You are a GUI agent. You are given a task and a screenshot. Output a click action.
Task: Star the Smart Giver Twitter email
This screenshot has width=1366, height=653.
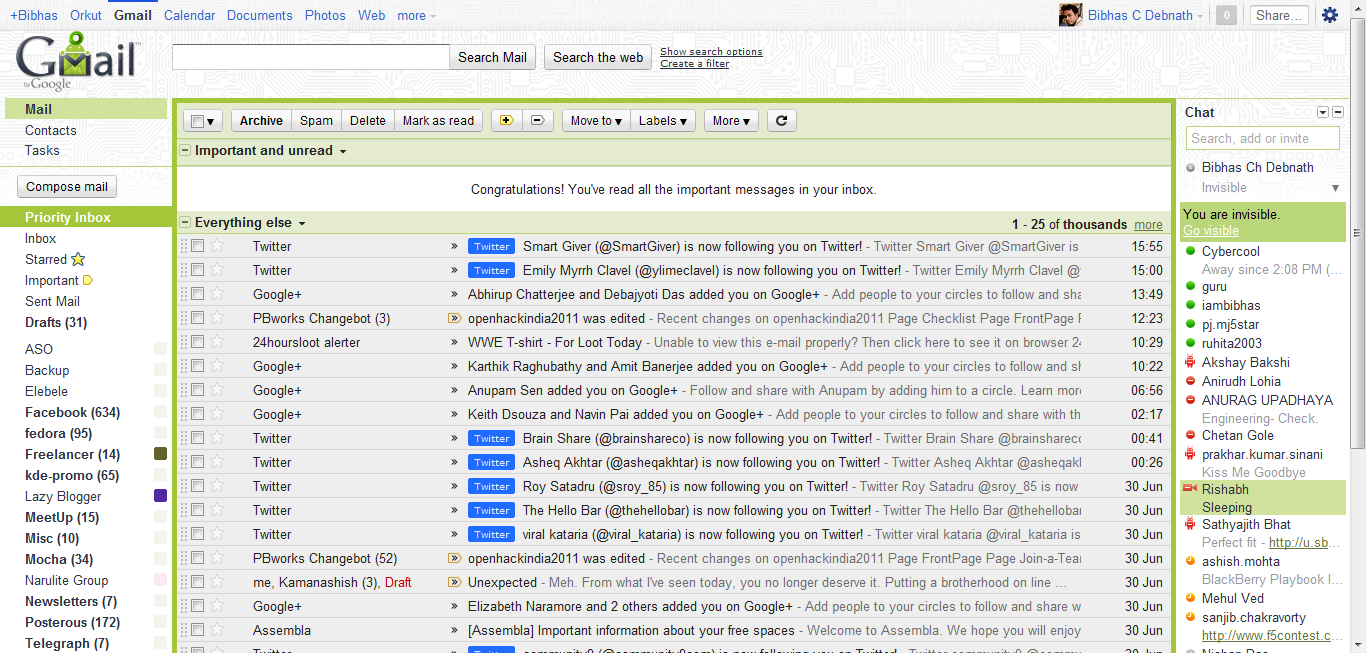point(217,246)
